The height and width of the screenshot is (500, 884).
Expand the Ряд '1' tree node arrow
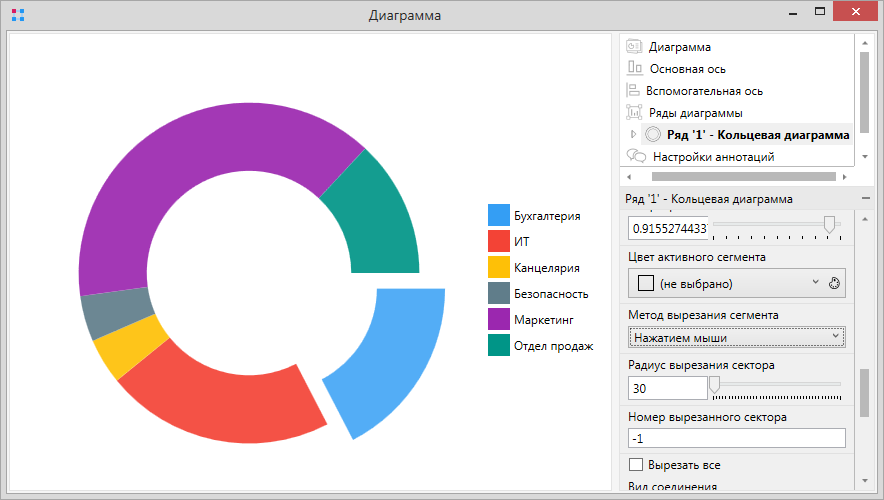[633, 134]
